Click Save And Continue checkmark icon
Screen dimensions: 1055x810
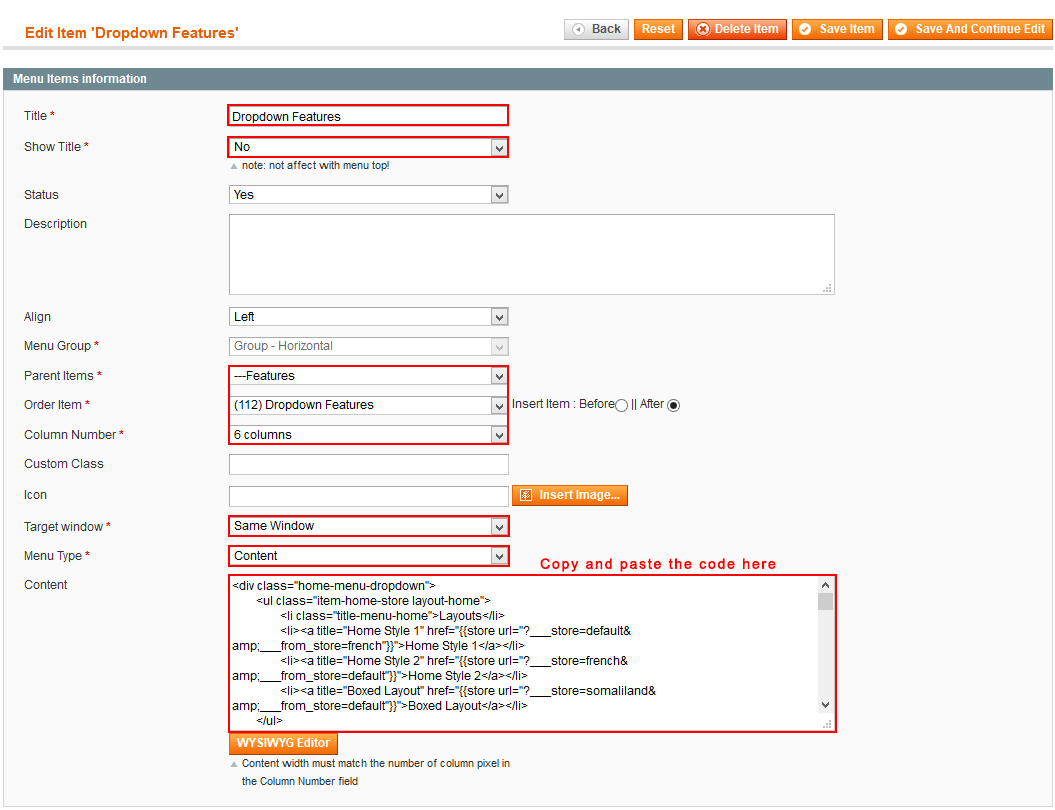901,29
